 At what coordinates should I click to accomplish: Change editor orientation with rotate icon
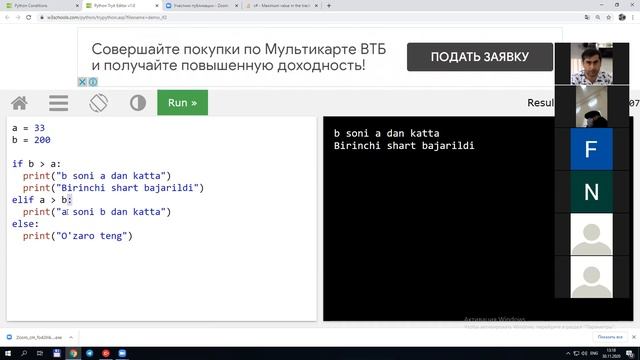(98, 103)
